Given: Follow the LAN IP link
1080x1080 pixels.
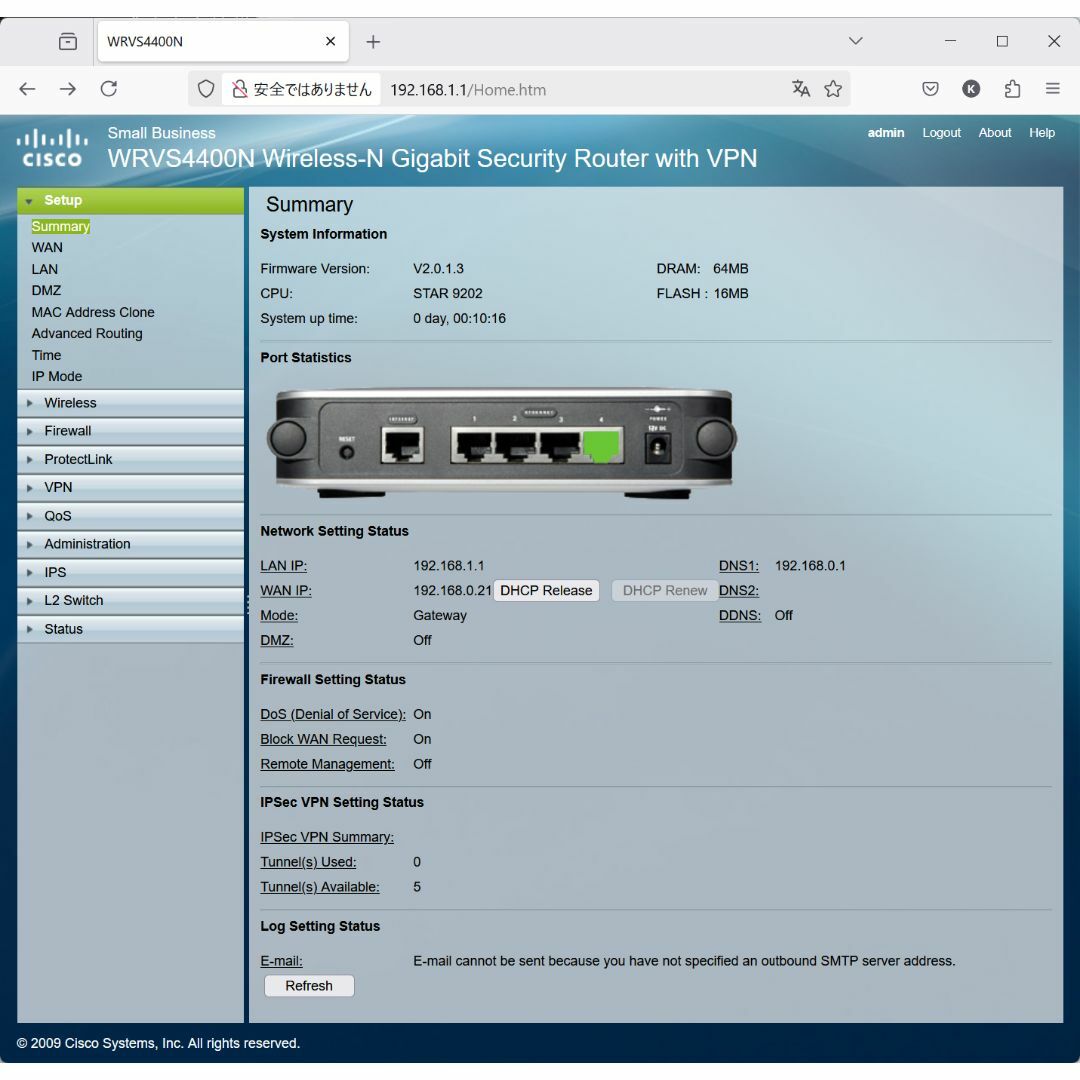Looking at the screenshot, I should 284,565.
